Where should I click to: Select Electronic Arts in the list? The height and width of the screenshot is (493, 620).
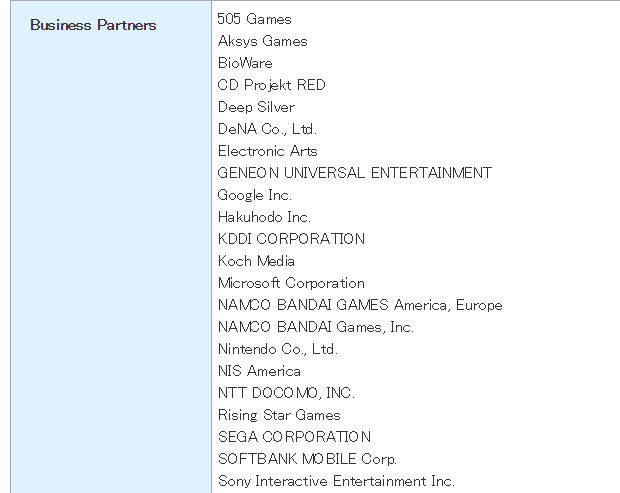(268, 151)
